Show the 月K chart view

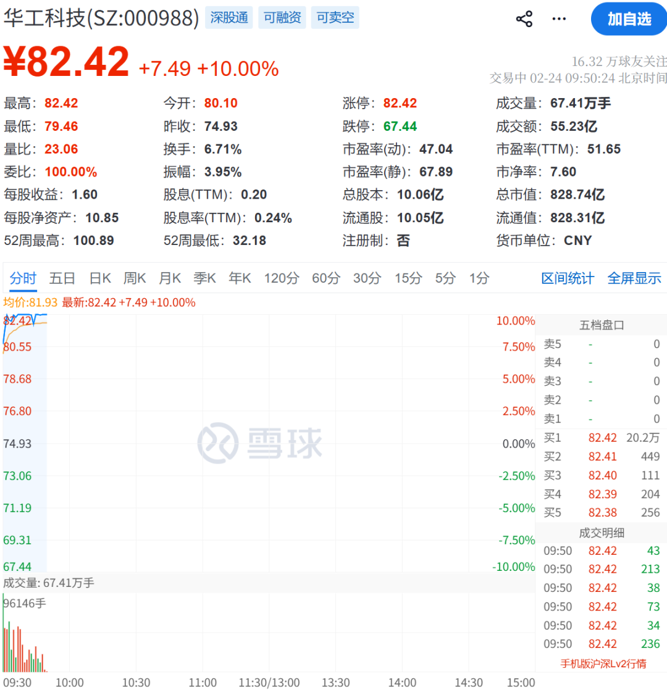[x=169, y=278]
